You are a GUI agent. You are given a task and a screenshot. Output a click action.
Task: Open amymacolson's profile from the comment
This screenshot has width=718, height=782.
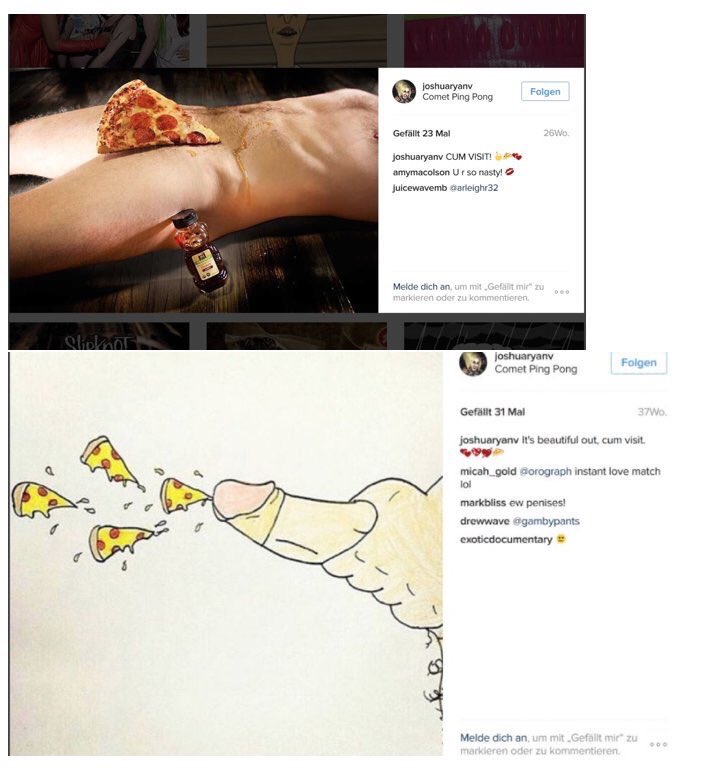[x=421, y=172]
